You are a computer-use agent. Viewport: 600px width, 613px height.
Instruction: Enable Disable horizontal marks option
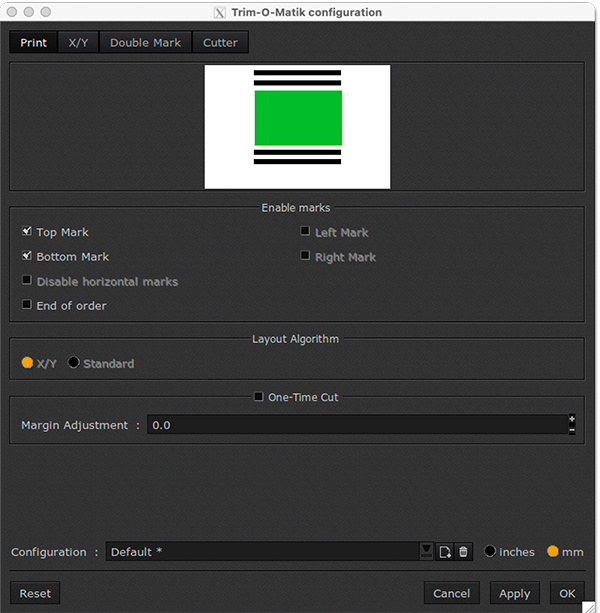[27, 281]
